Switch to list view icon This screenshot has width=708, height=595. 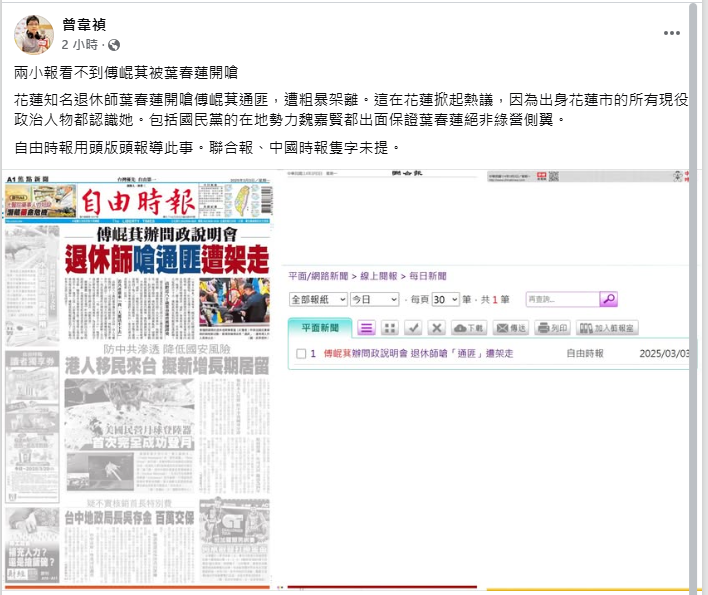[x=366, y=328]
